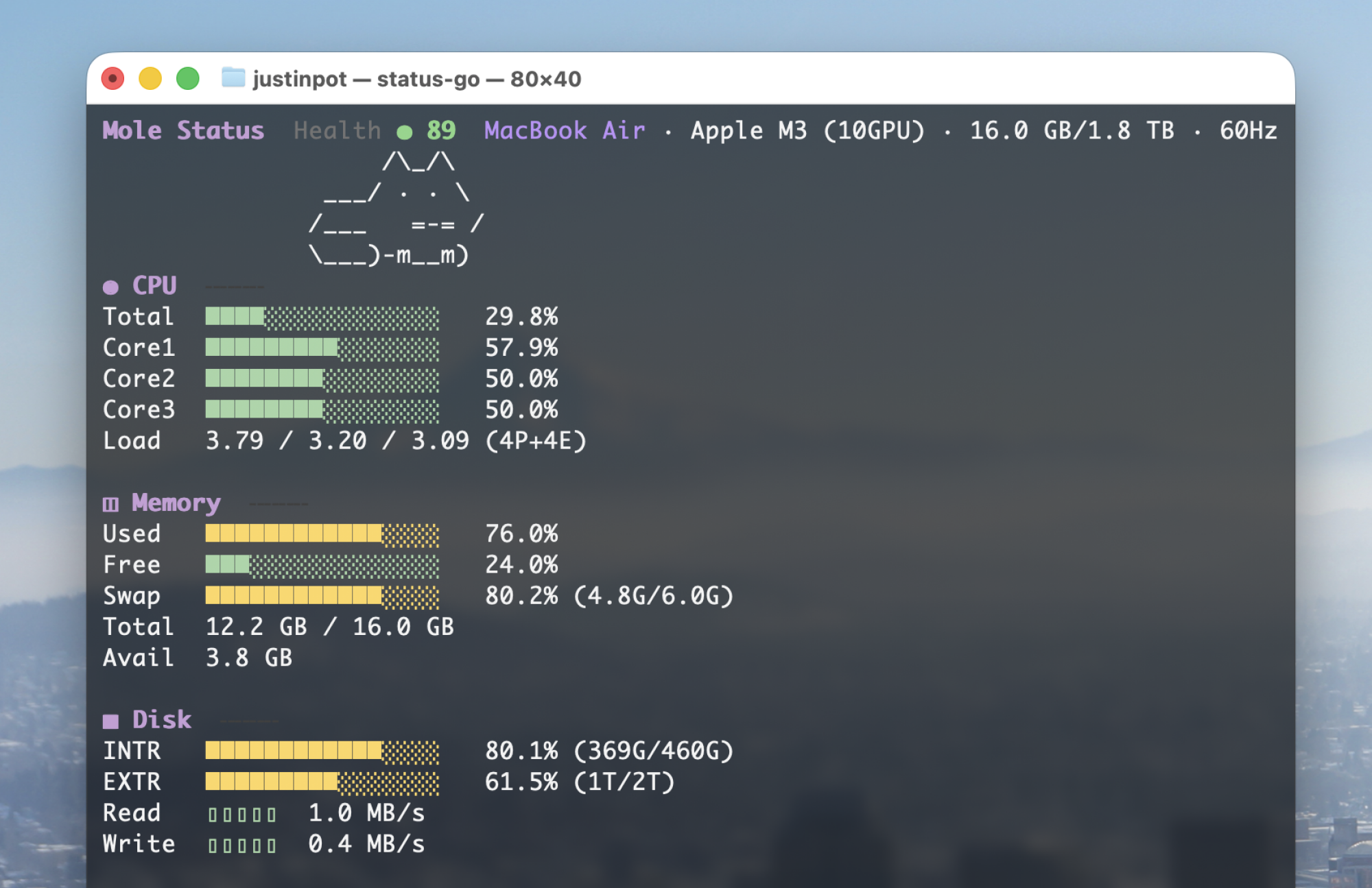Click the purple CPU section bullet icon
This screenshot has height=888, width=1372.
(110, 287)
